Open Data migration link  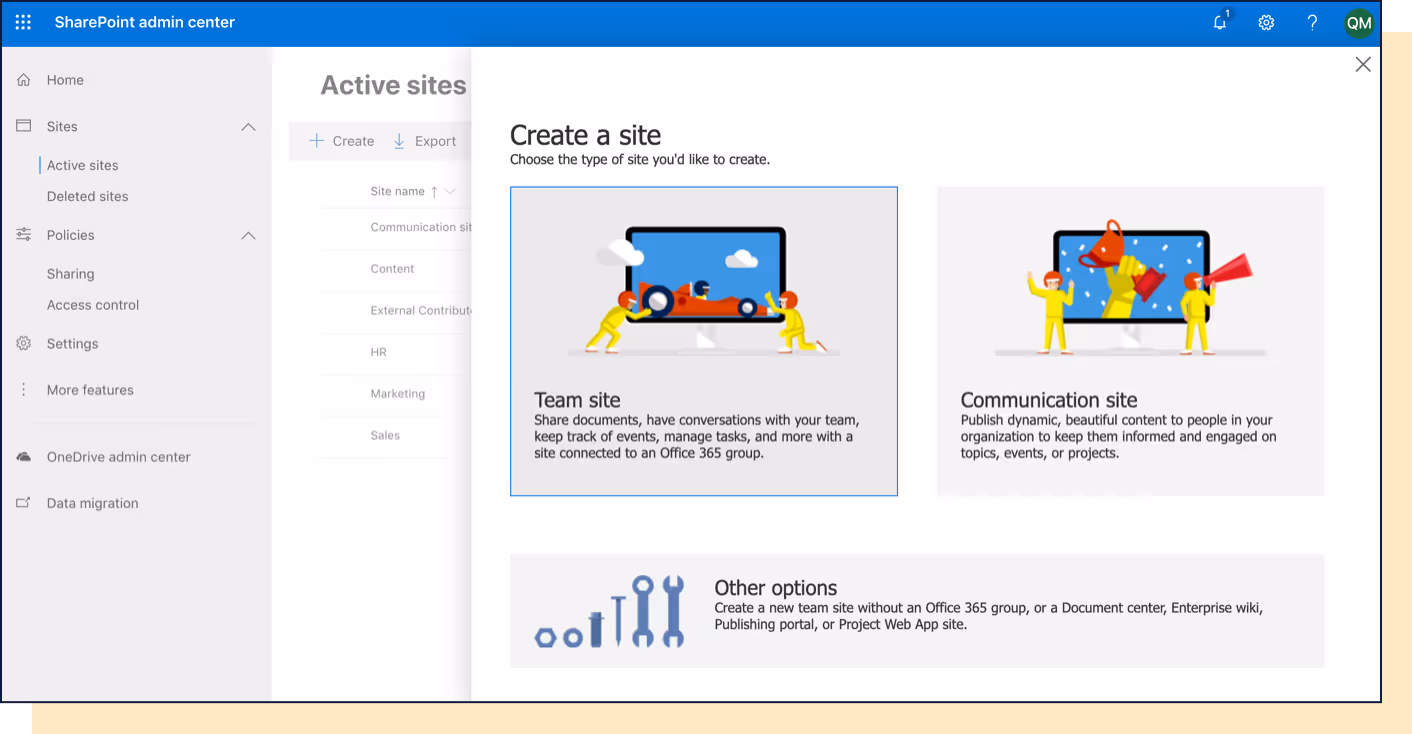tap(93, 503)
